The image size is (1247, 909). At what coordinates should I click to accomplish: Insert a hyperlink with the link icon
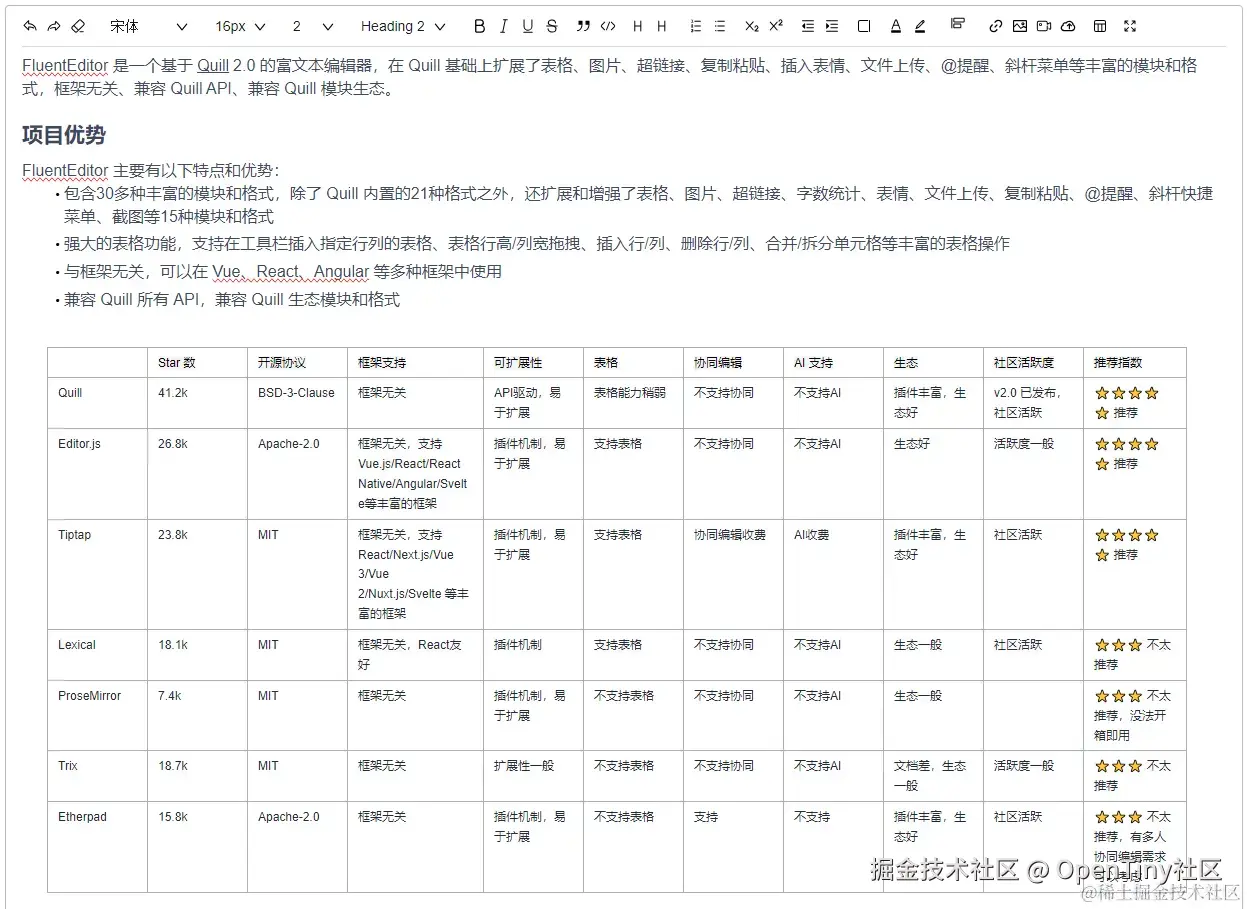(x=995, y=26)
